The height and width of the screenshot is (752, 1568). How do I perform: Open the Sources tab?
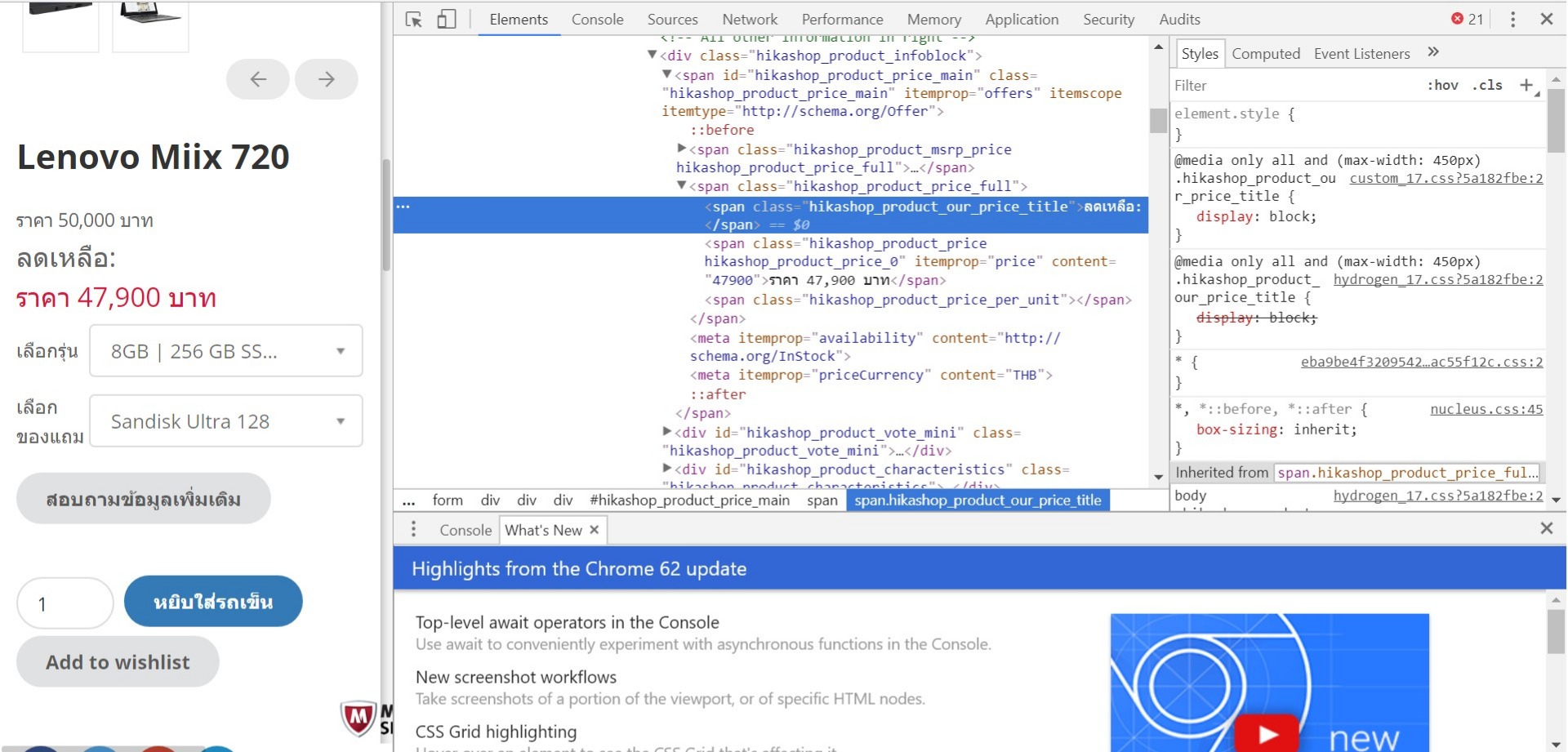click(x=672, y=20)
